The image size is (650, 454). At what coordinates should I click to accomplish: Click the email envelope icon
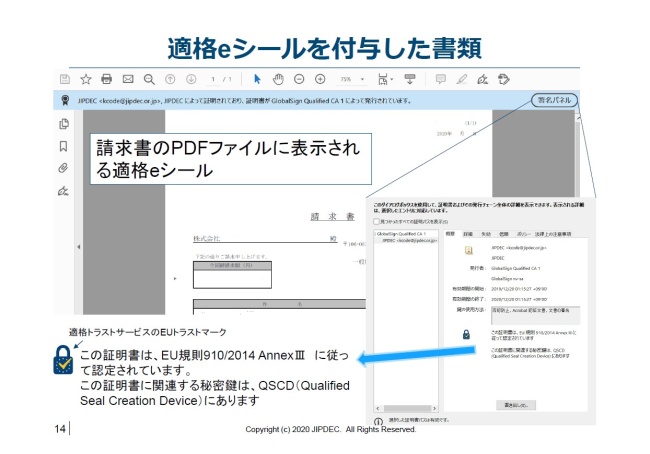coord(128,79)
